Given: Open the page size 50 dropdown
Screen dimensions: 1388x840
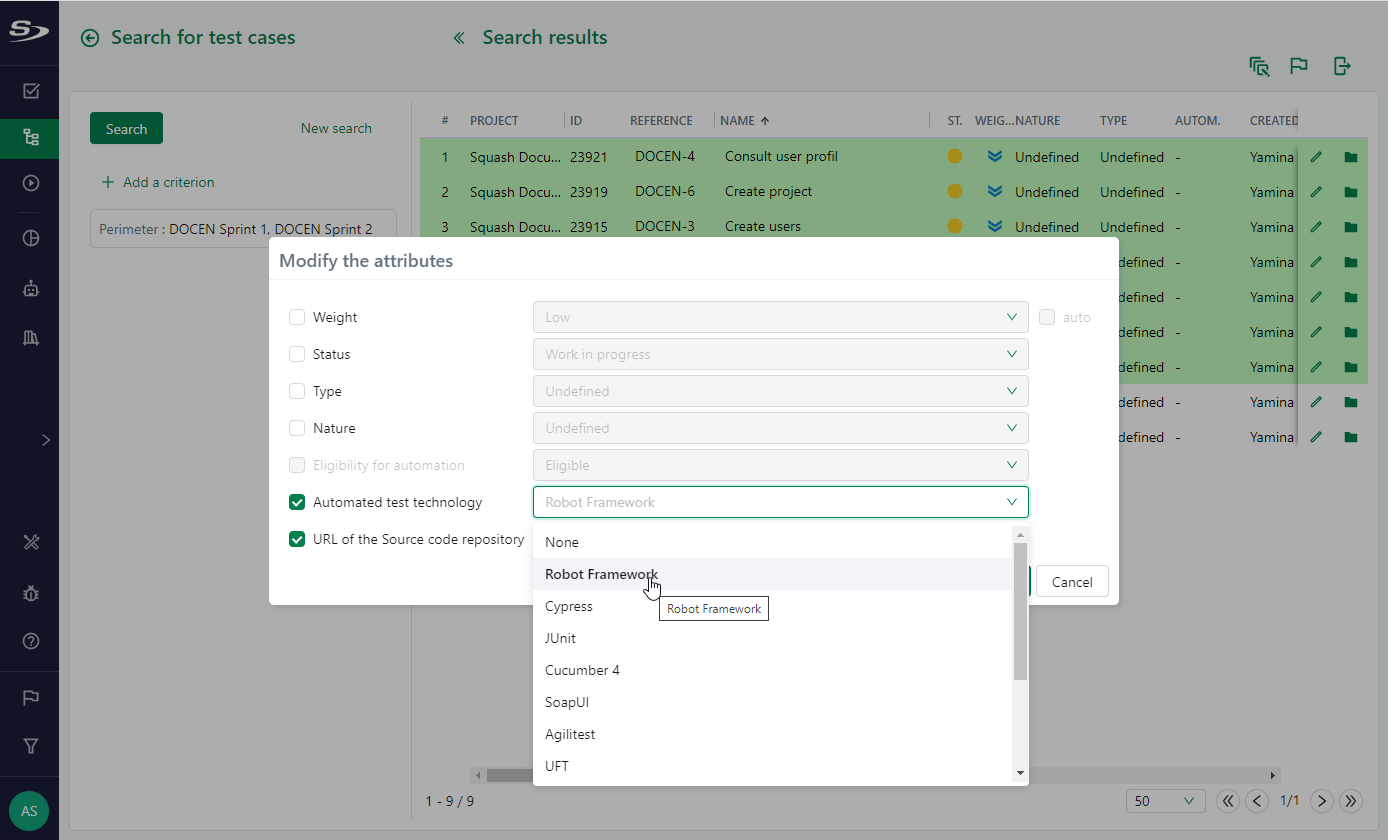Looking at the screenshot, I should [1165, 801].
